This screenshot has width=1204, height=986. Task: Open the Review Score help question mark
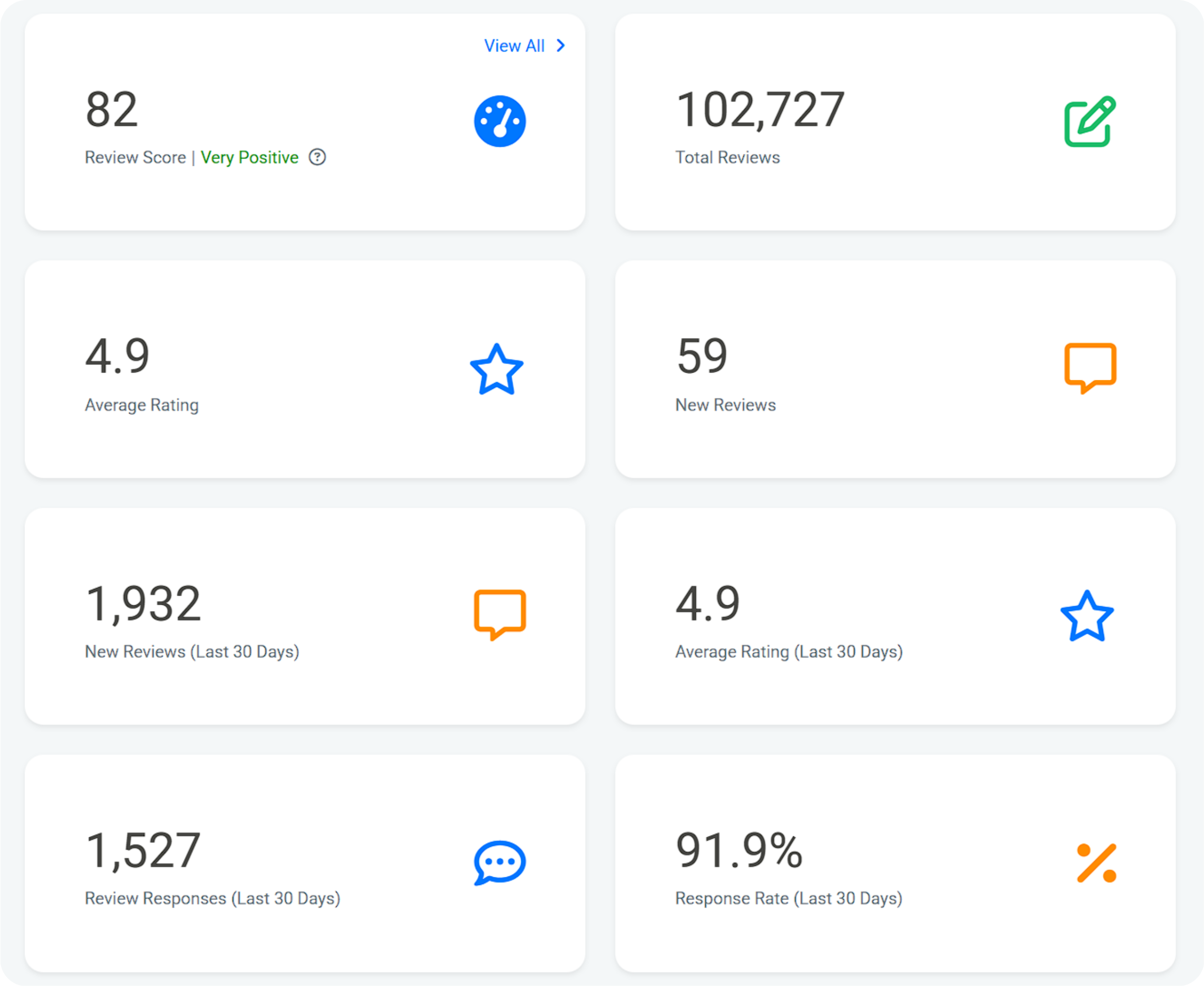tap(317, 157)
